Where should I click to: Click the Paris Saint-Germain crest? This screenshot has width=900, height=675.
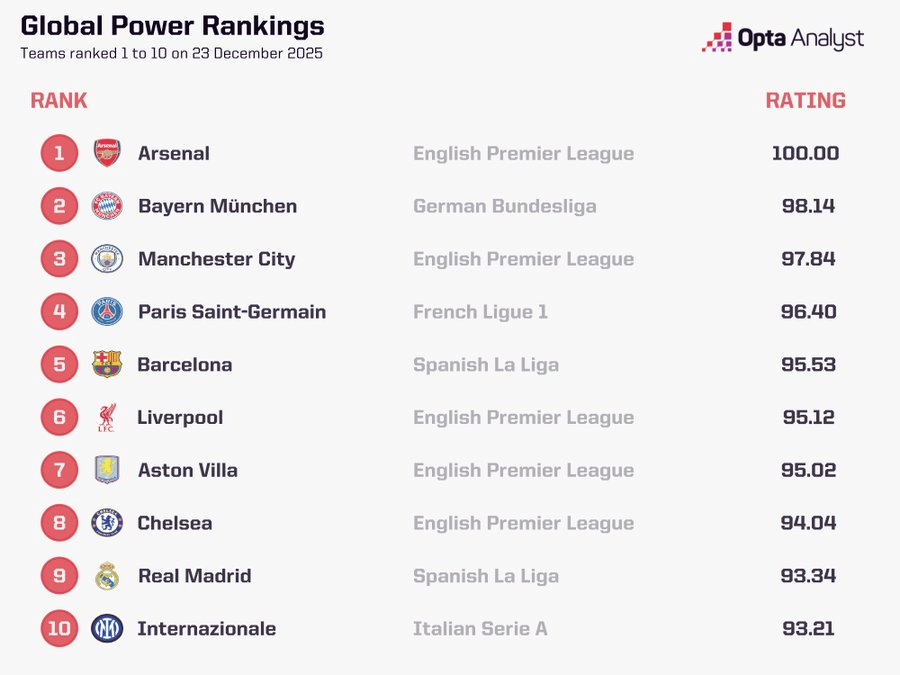pyautogui.click(x=107, y=312)
